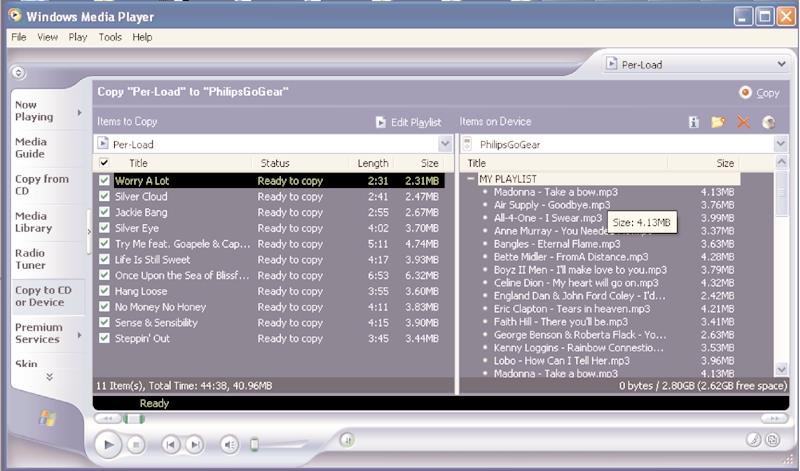Click the disc format icon in device toolbar
Image resolution: width=800 pixels, height=471 pixels.
coord(769,122)
